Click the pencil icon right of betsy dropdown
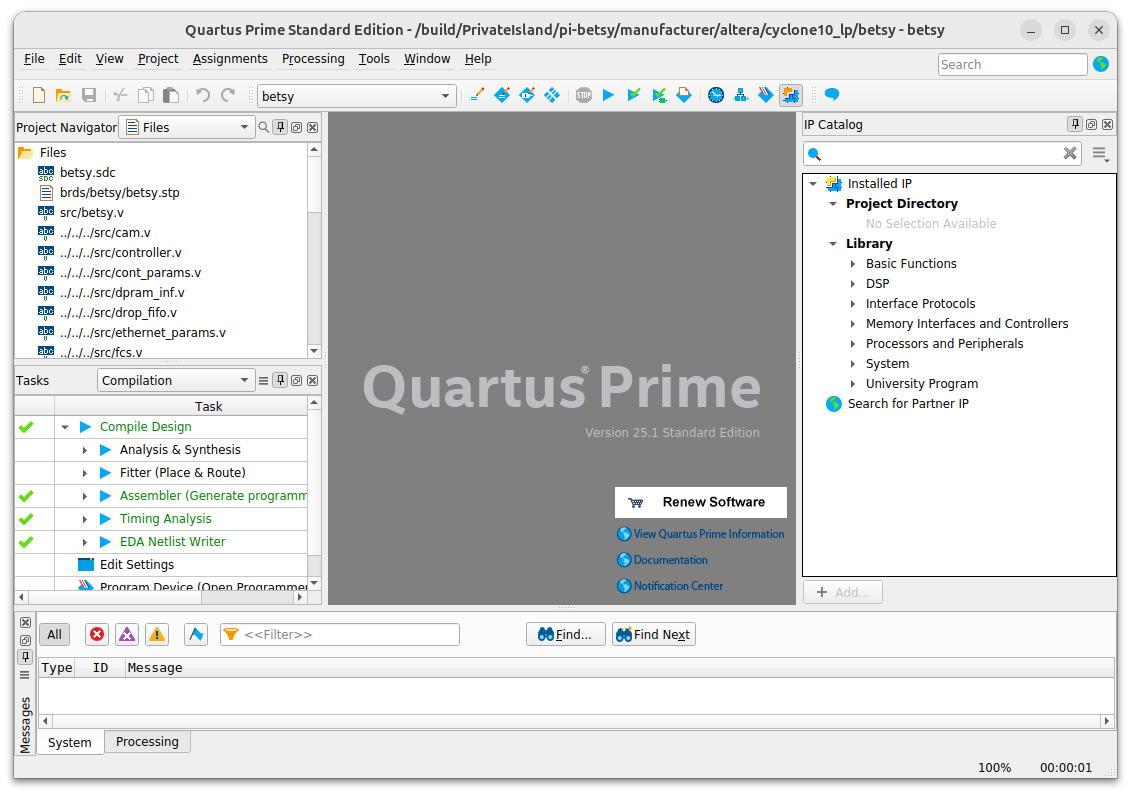Image resolution: width=1131 pixels, height=795 pixels. pos(477,96)
